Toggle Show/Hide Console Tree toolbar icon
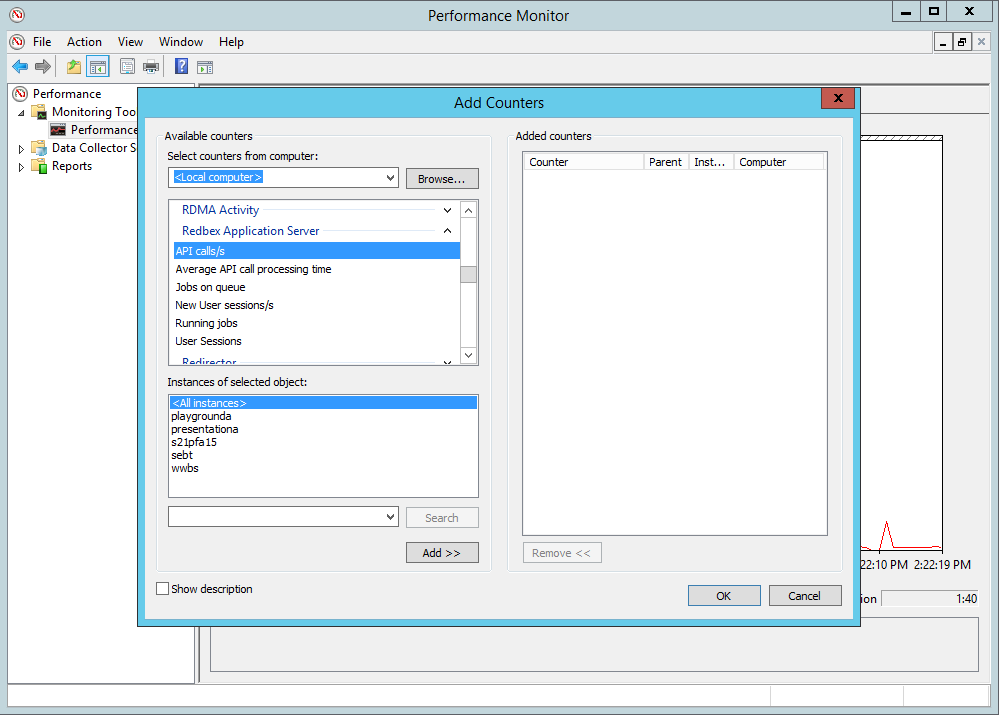Image resolution: width=999 pixels, height=715 pixels. (x=97, y=67)
